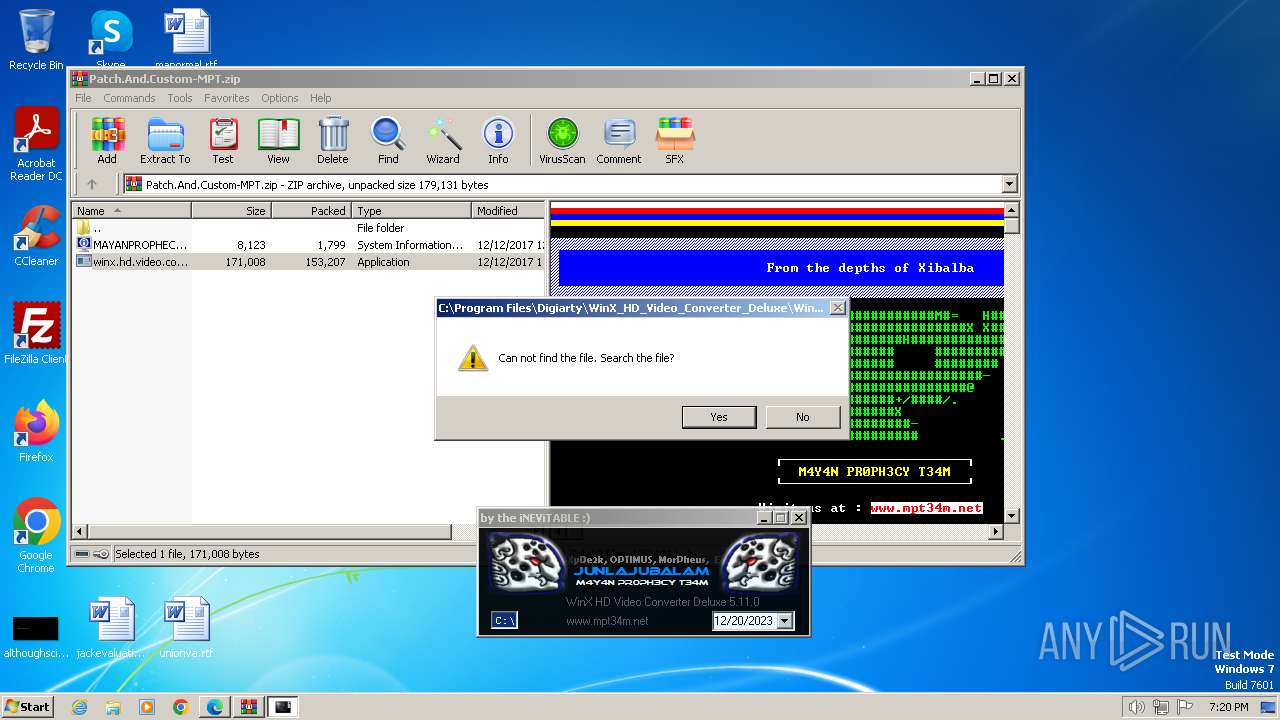Image resolution: width=1280 pixels, height=720 pixels.
Task: Go up one folder level arrow
Action: pyautogui.click(x=92, y=184)
